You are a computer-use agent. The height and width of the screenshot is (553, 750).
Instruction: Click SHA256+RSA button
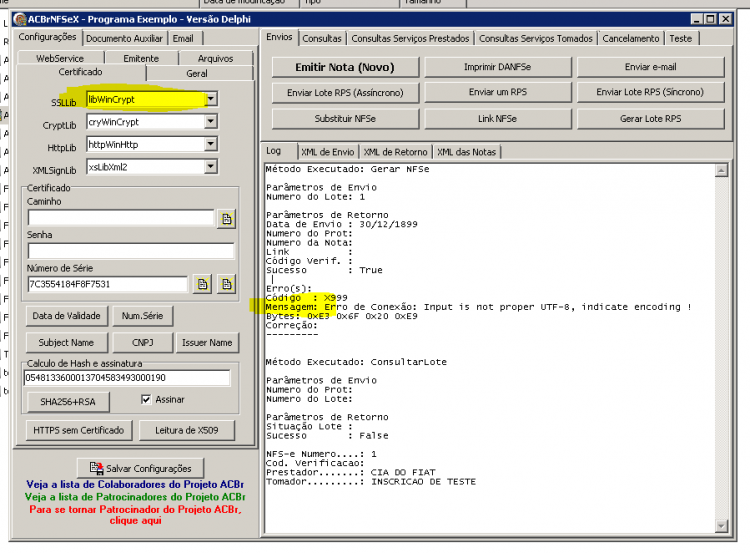point(68,402)
